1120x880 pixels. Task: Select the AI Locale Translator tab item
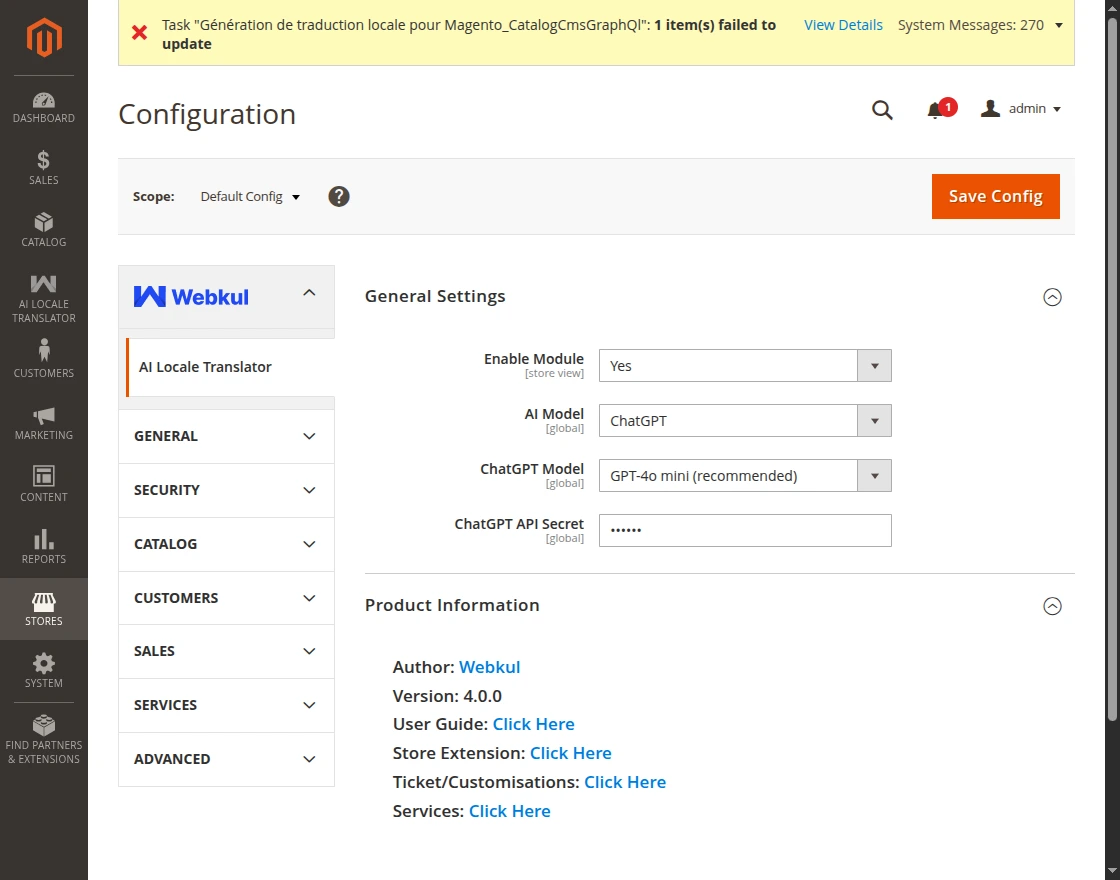(205, 367)
